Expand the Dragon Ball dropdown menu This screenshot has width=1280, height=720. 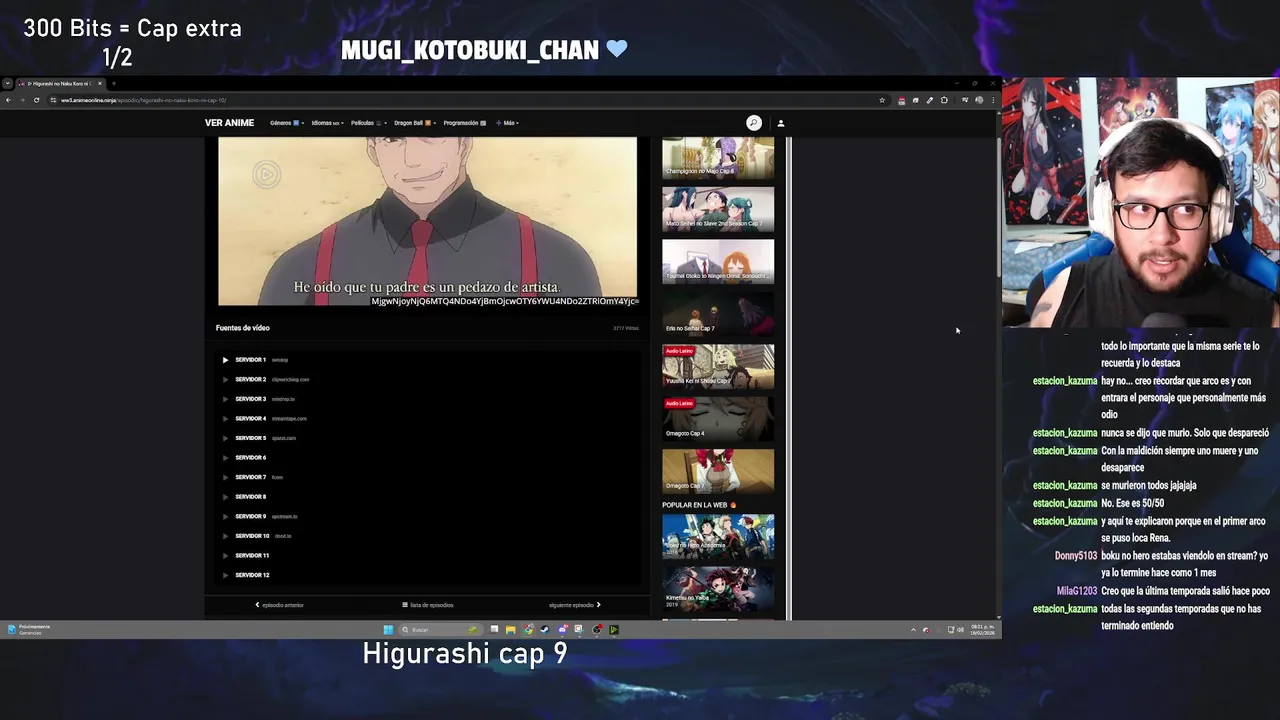(415, 123)
